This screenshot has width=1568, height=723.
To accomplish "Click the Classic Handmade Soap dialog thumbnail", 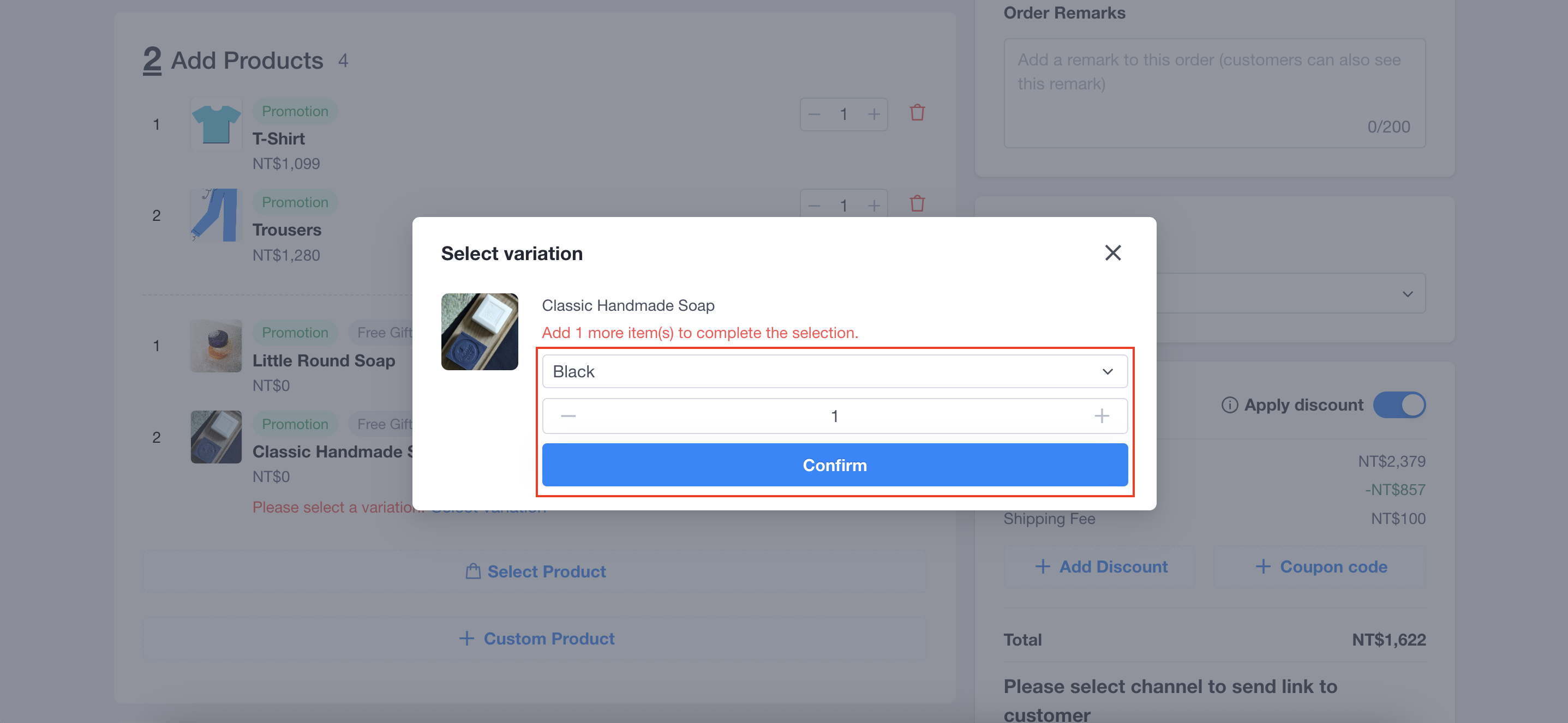I will pyautogui.click(x=480, y=332).
